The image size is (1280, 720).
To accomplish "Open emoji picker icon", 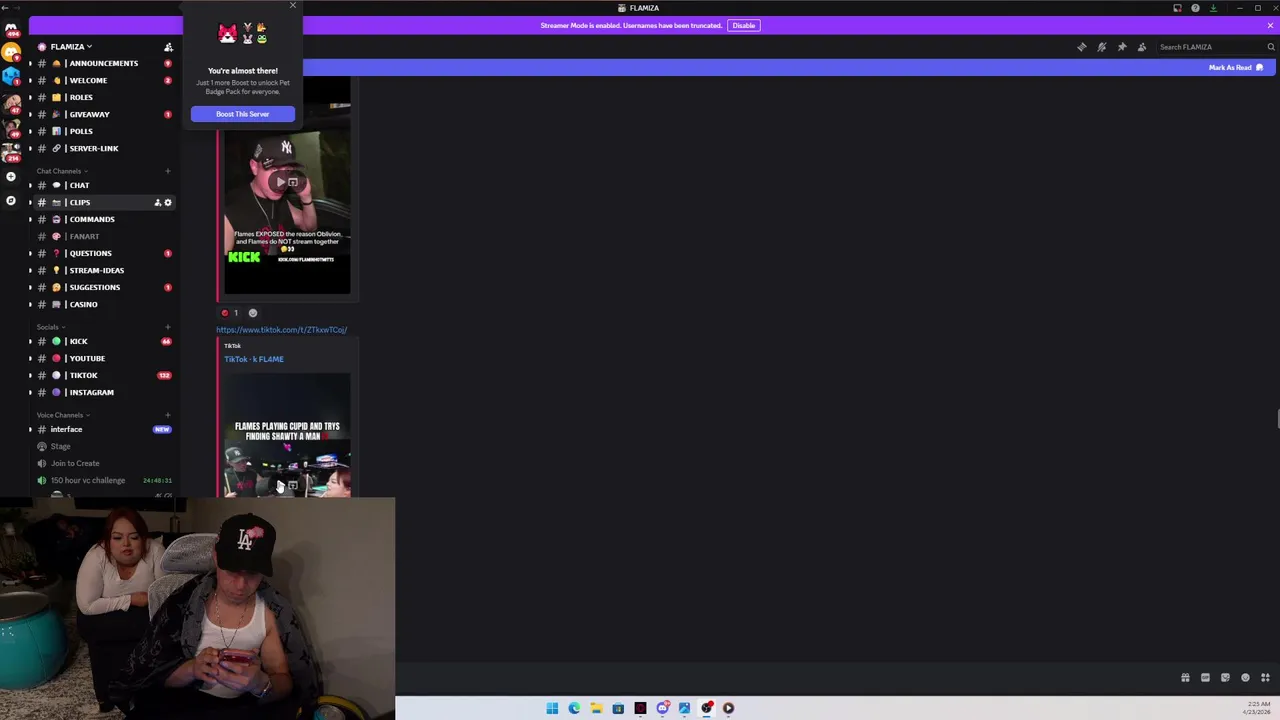I will click(x=1245, y=678).
